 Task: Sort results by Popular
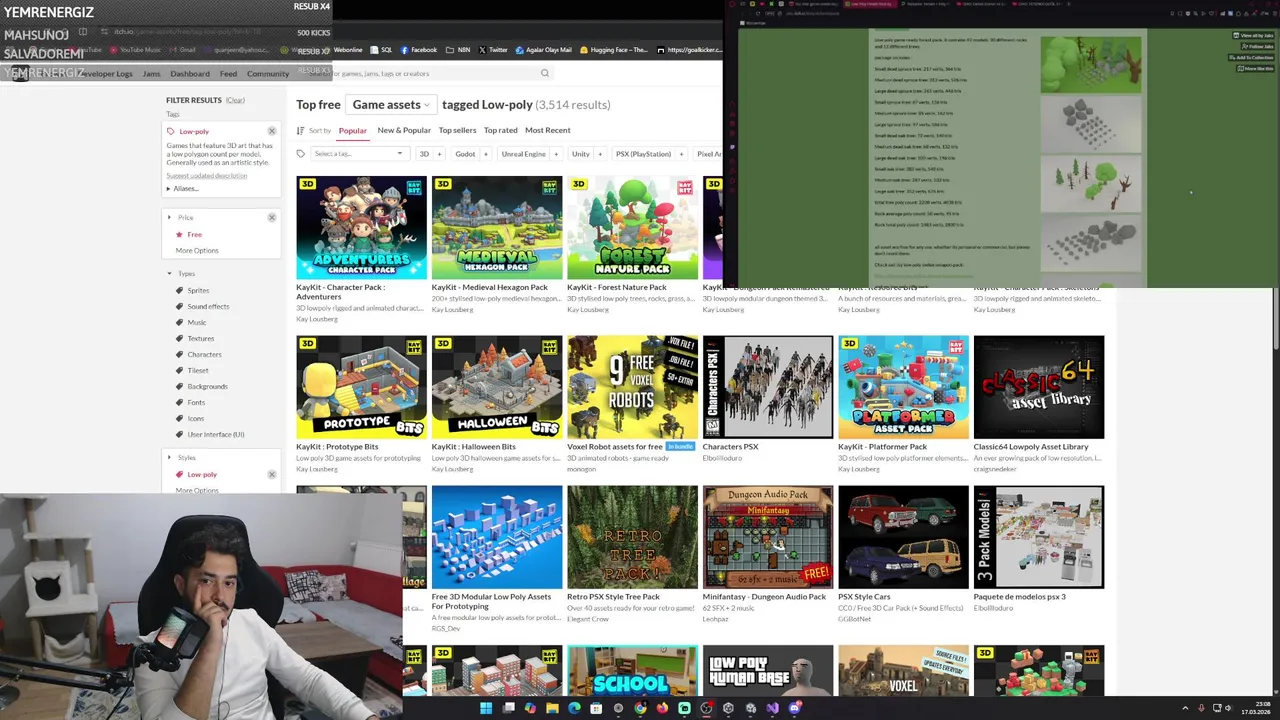352,130
